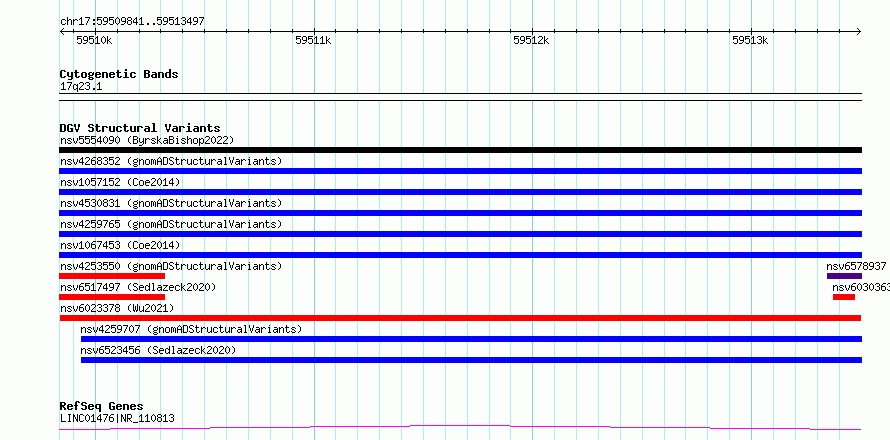Open nsv6523456 Sedlazeck2020 variant label
The height and width of the screenshot is (440, 890).
158,350
